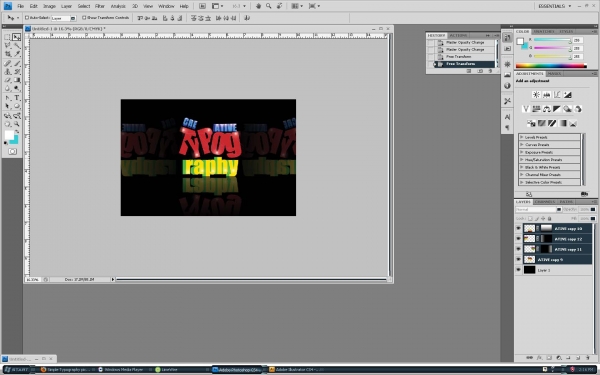Image resolution: width=600 pixels, height=375 pixels.
Task: Delete layer using the trash button
Action: coord(588,358)
